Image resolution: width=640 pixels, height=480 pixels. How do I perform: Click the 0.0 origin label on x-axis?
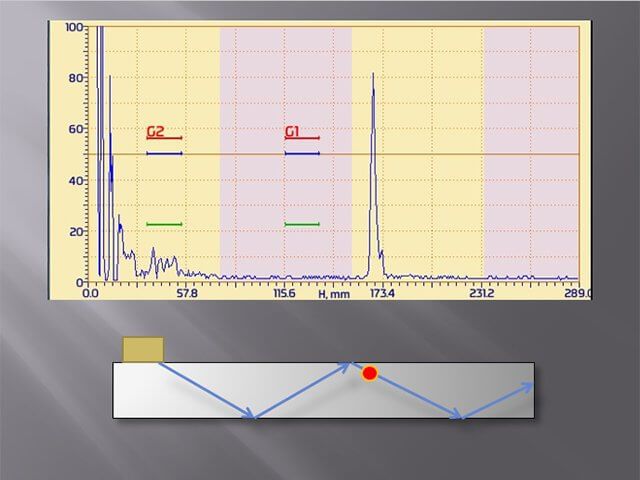90,294
